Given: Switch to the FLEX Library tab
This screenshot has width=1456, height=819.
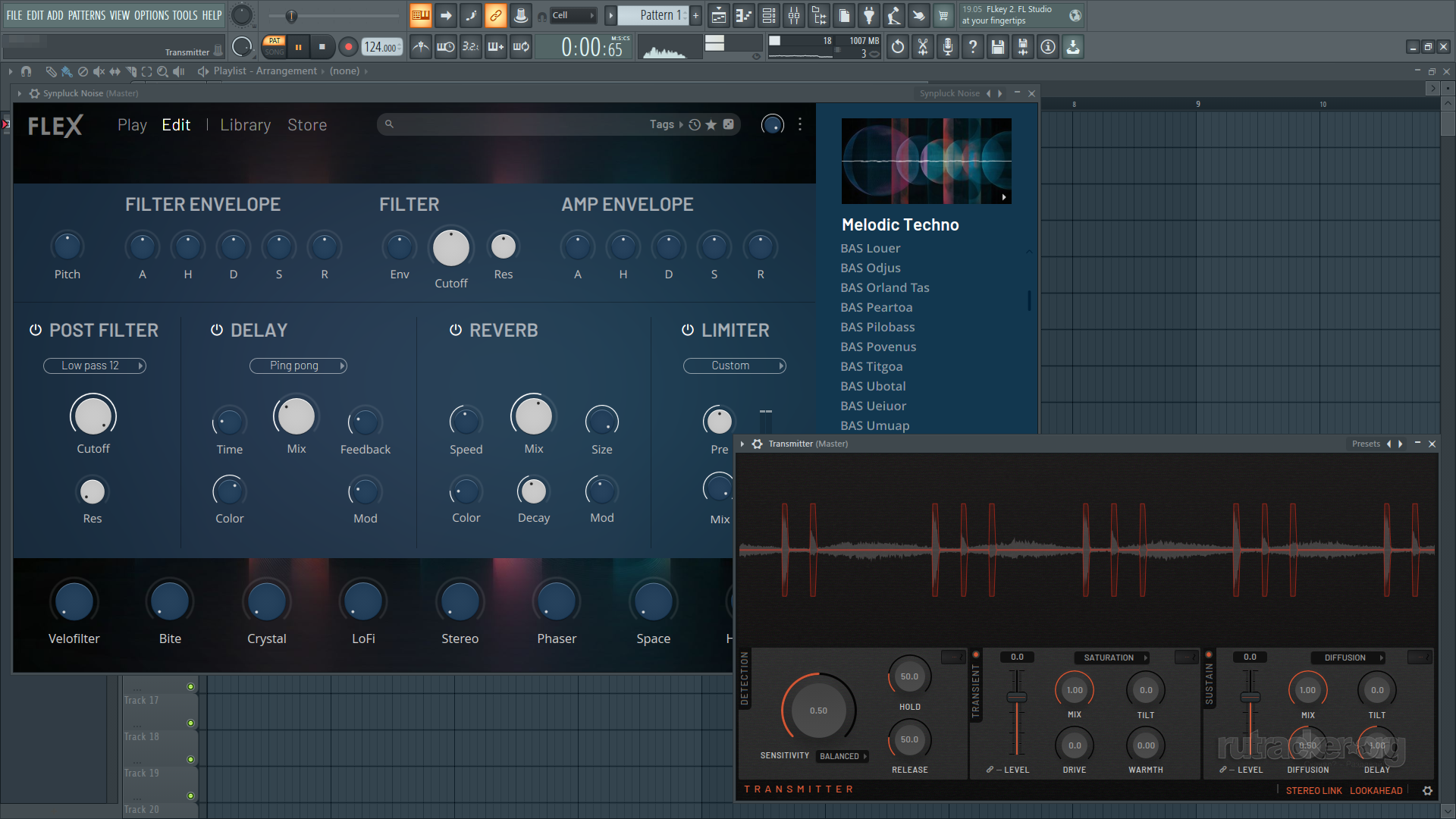Looking at the screenshot, I should (x=245, y=125).
